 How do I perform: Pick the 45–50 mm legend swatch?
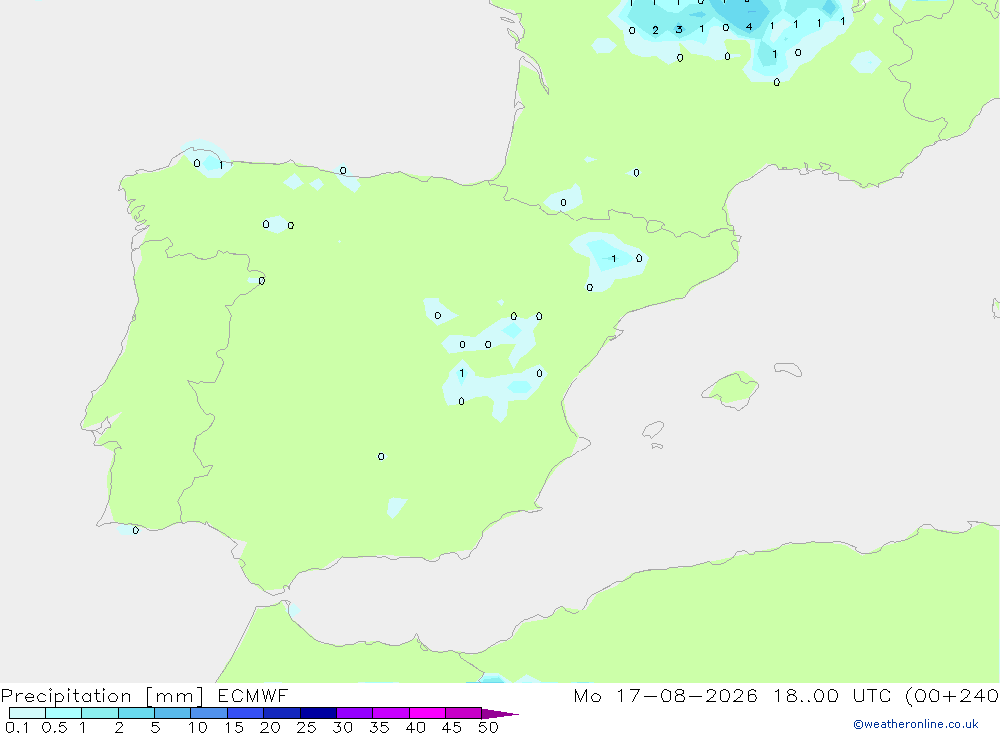pos(464,713)
